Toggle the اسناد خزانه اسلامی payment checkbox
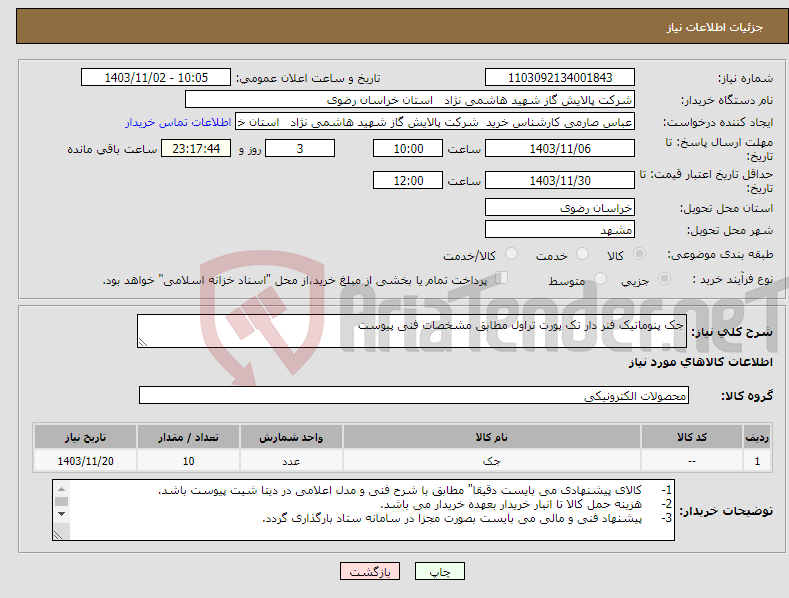The height and width of the screenshot is (598, 789). pos(502,278)
